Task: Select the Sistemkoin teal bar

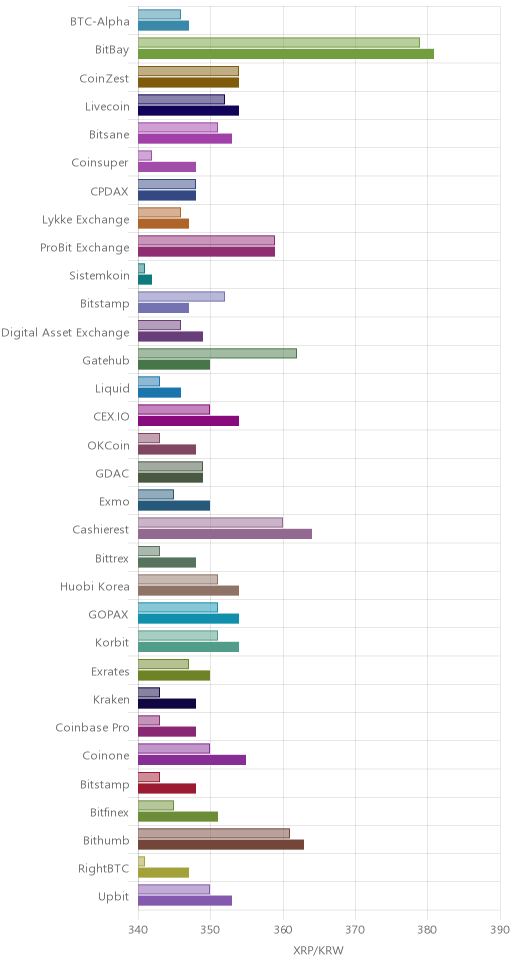Action: click(145, 280)
